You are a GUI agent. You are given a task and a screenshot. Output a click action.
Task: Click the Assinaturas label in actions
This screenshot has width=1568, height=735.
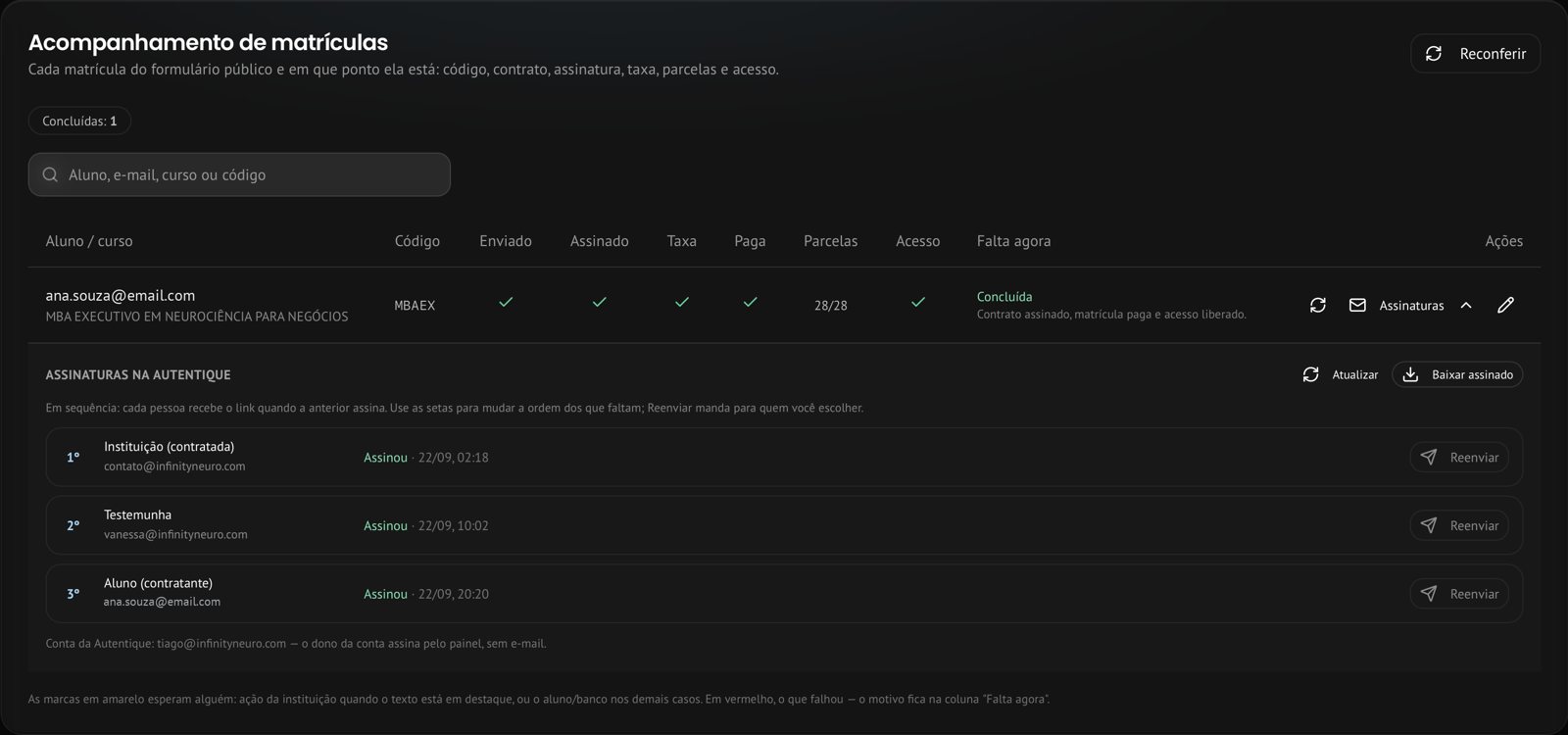click(x=1411, y=306)
